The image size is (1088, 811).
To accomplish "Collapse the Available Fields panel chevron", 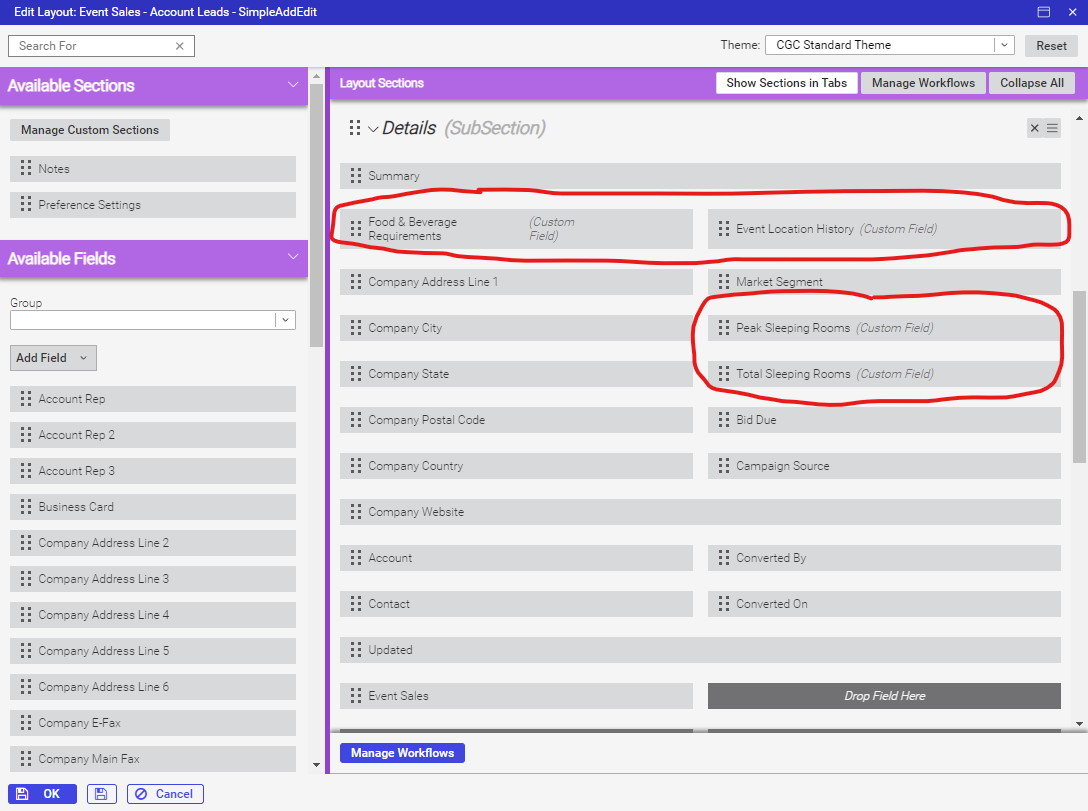I will tap(293, 257).
